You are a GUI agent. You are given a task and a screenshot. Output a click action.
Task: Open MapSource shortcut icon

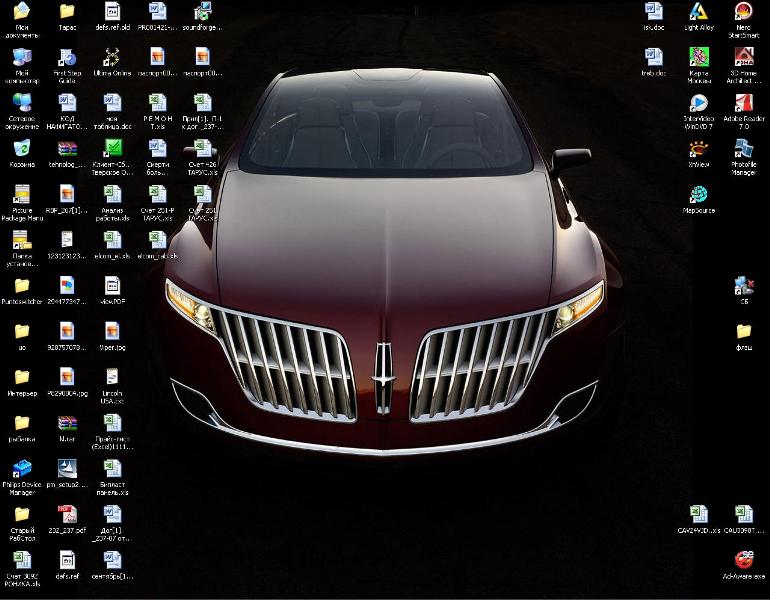coord(699,195)
